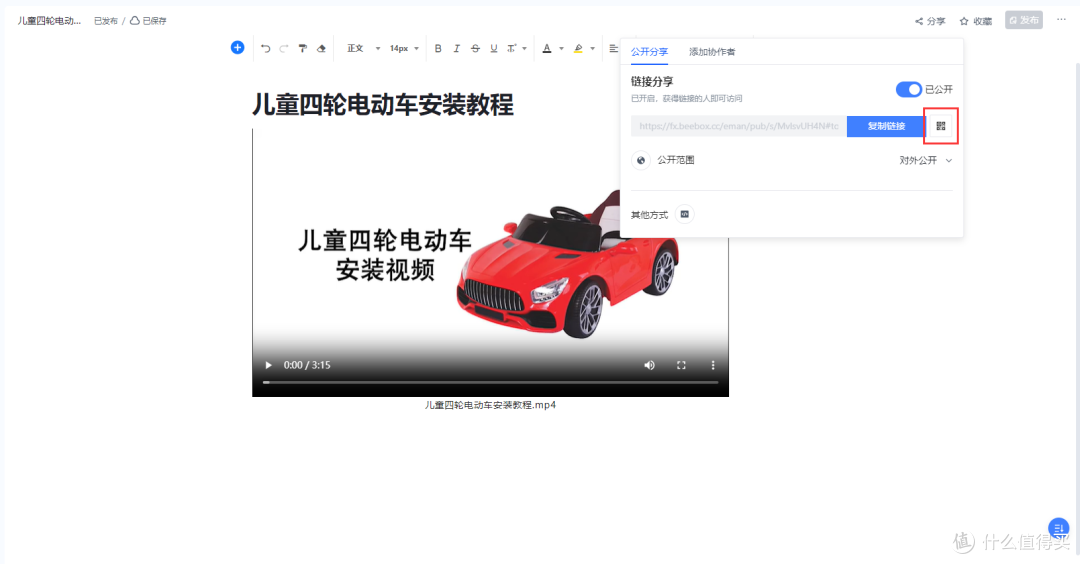1080x564 pixels.
Task: Open the more options ellipsis menu
Action: pos(1061,19)
